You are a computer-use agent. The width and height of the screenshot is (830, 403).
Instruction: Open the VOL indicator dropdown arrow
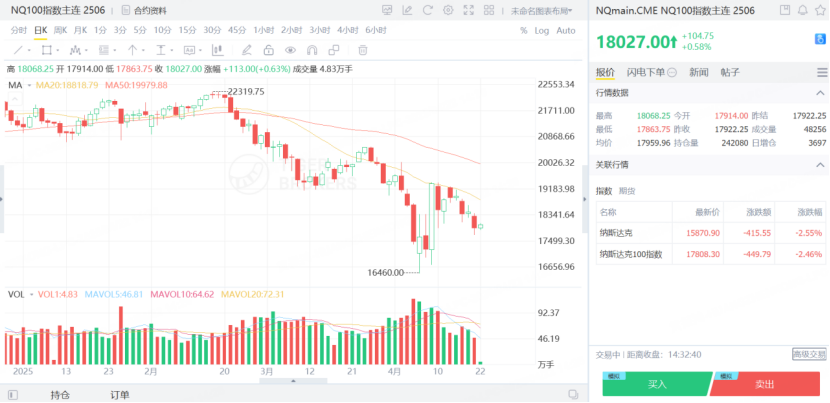tap(31, 294)
